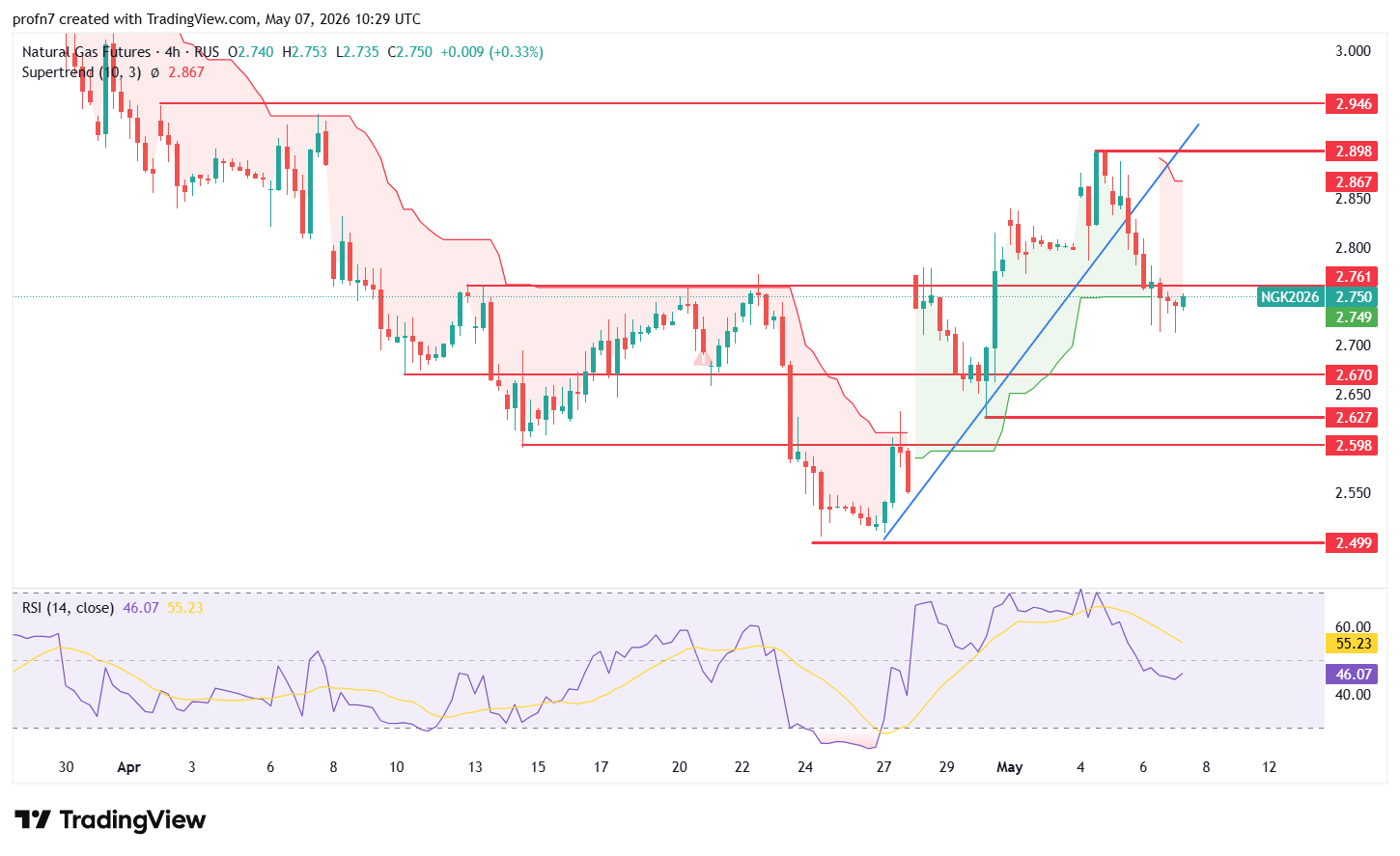
Task: Click the red 2.598 price level label
Action: [1353, 446]
